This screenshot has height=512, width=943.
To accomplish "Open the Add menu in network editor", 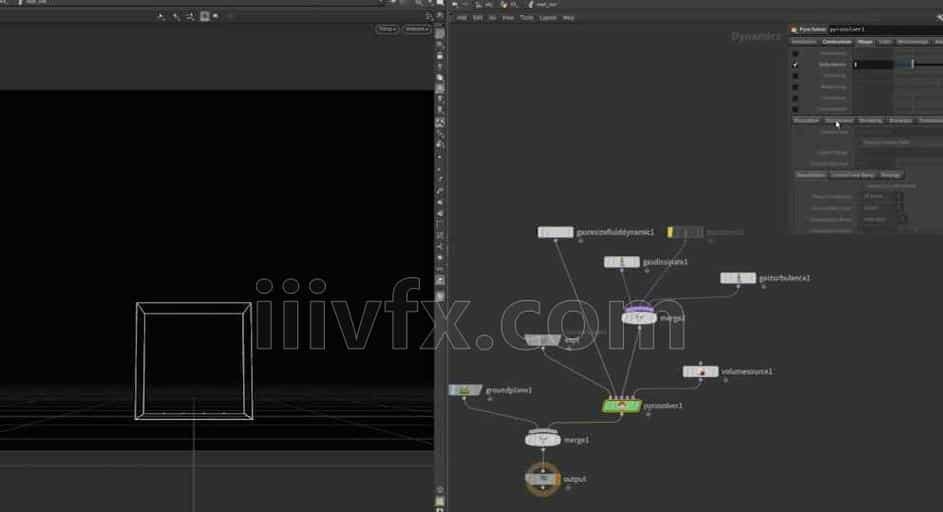I will click(x=462, y=18).
